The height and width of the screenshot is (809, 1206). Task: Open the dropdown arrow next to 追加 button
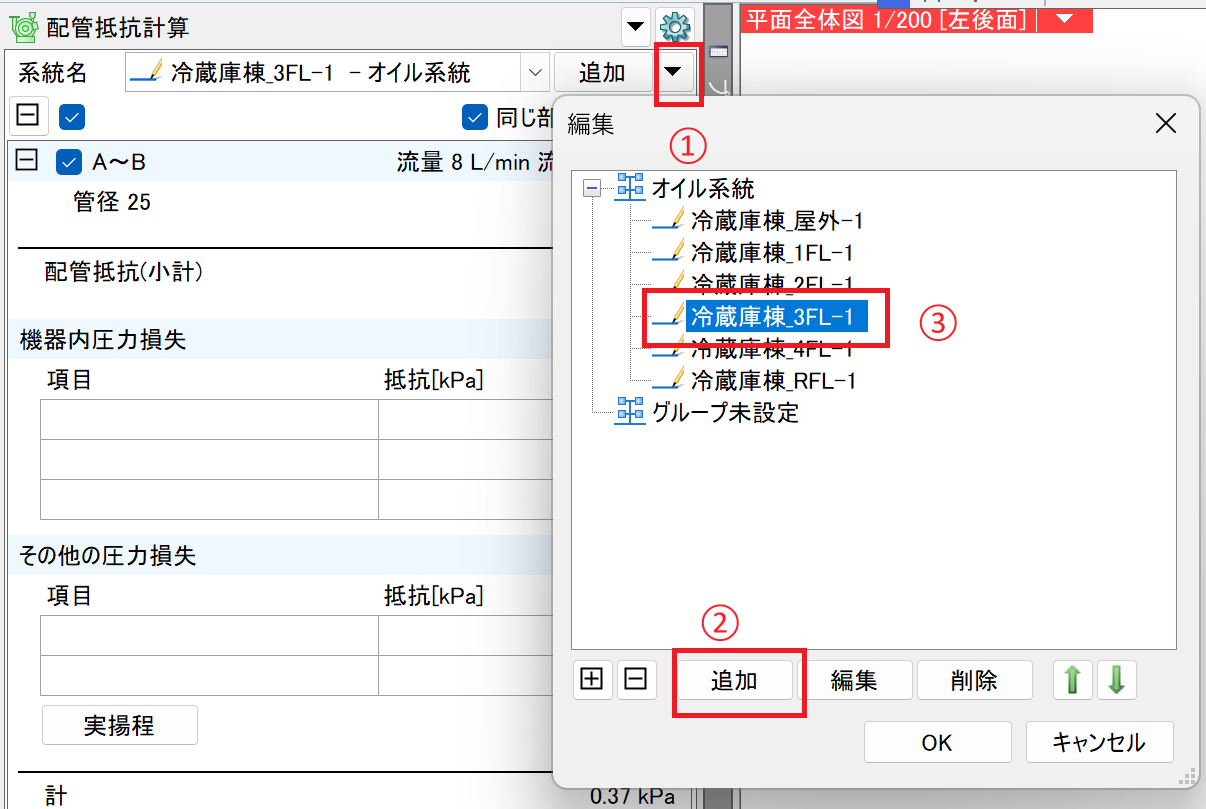[x=675, y=72]
